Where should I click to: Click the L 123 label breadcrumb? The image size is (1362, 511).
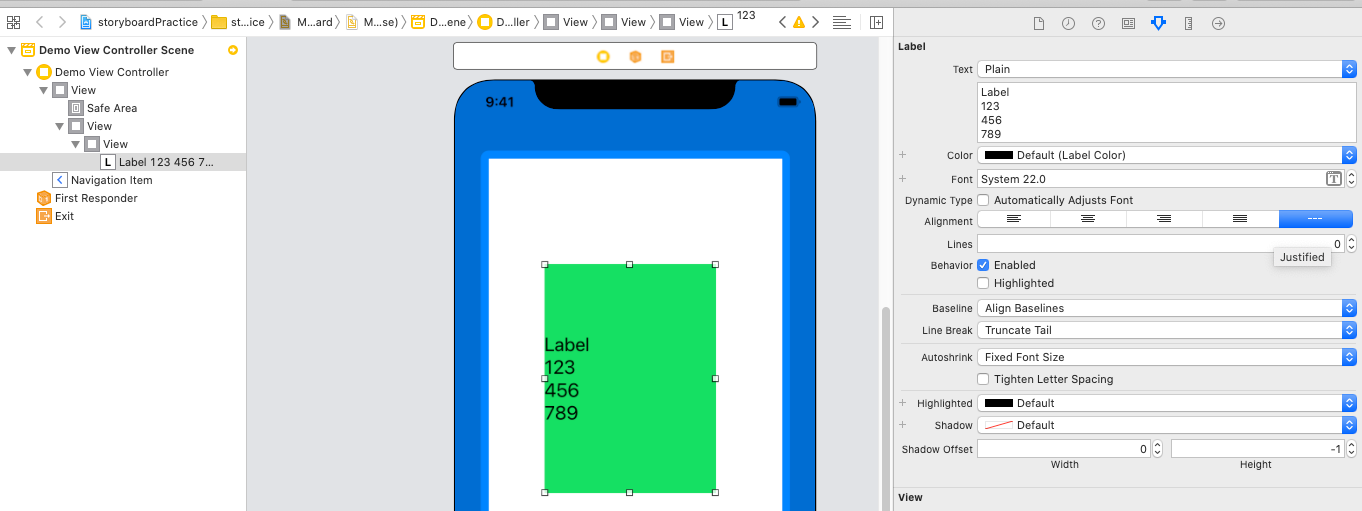click(737, 21)
